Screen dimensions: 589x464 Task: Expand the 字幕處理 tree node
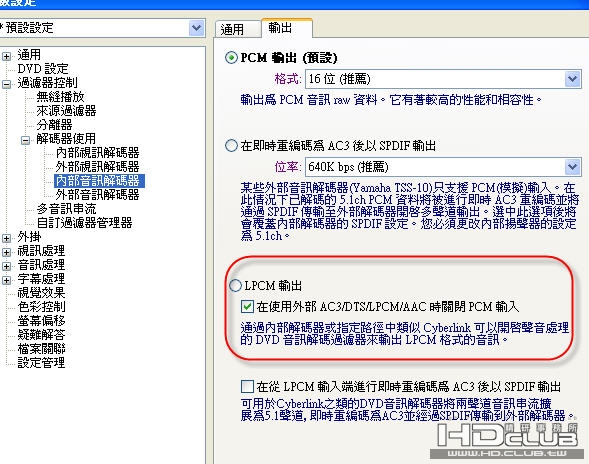[6, 280]
